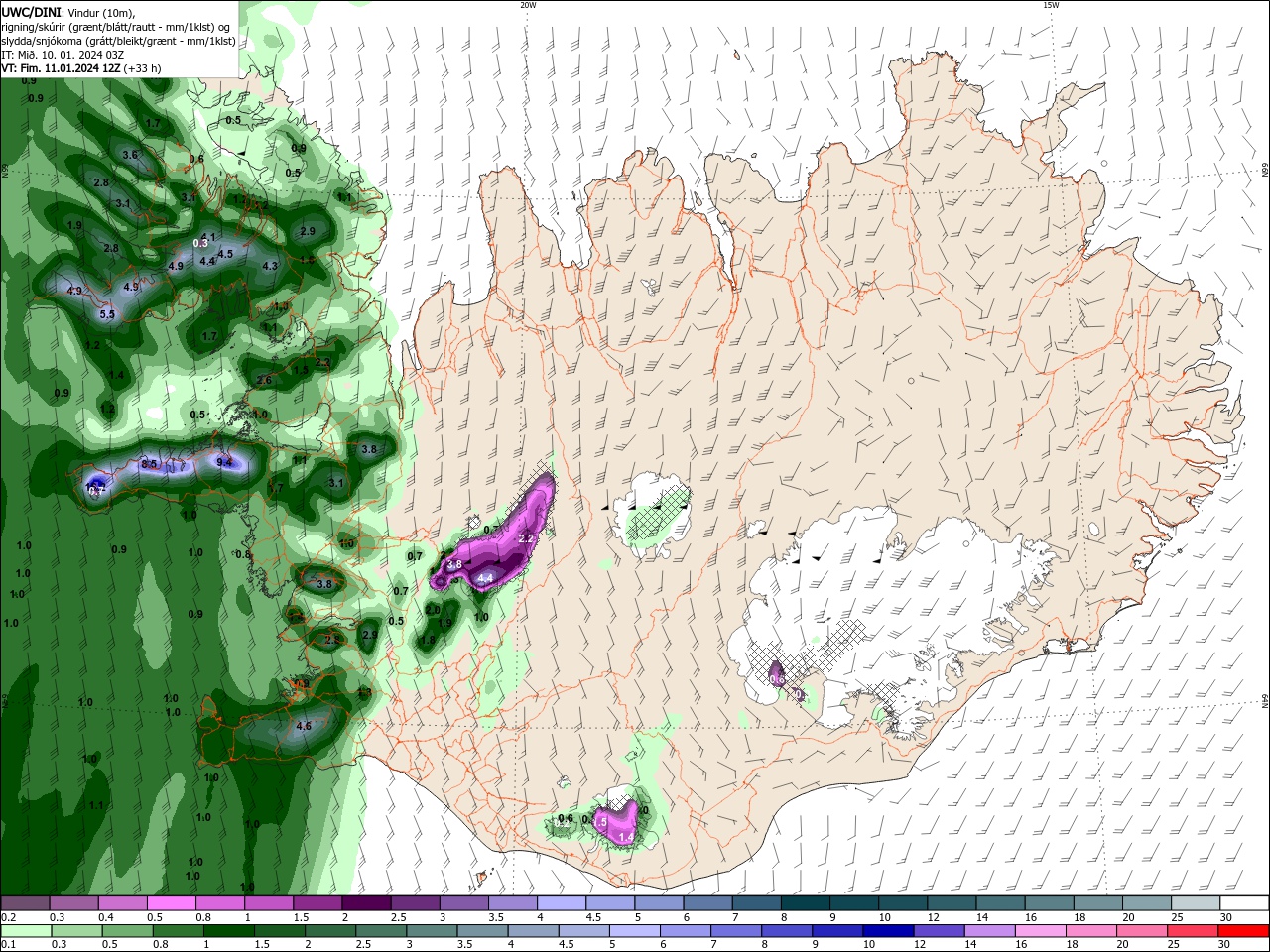This screenshot has height=952, width=1270.
Task: Click the white final swatch in the snow legend
Action: (x=1244, y=903)
